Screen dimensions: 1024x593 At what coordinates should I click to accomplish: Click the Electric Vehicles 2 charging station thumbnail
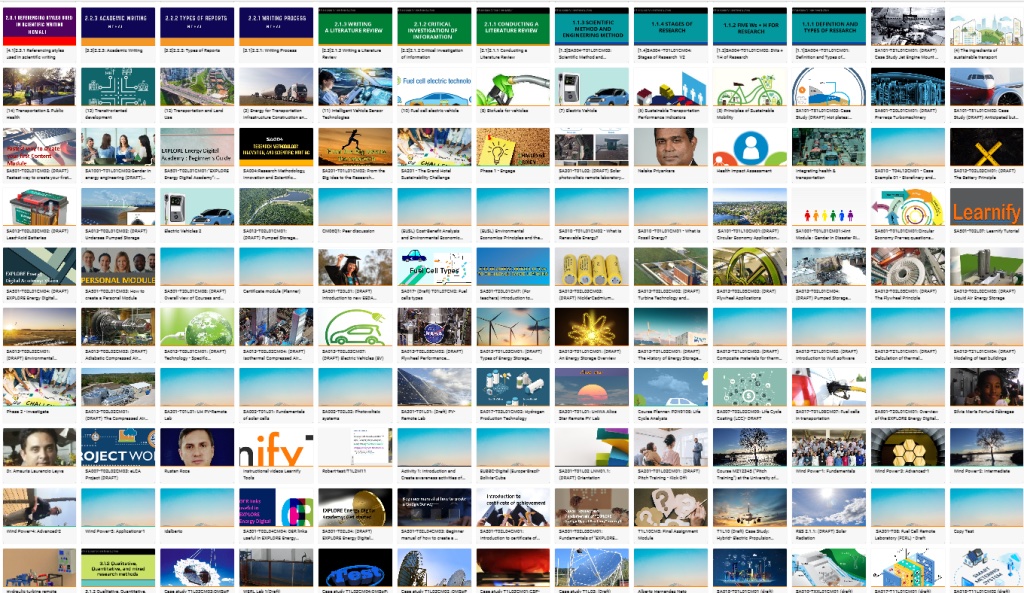point(195,208)
